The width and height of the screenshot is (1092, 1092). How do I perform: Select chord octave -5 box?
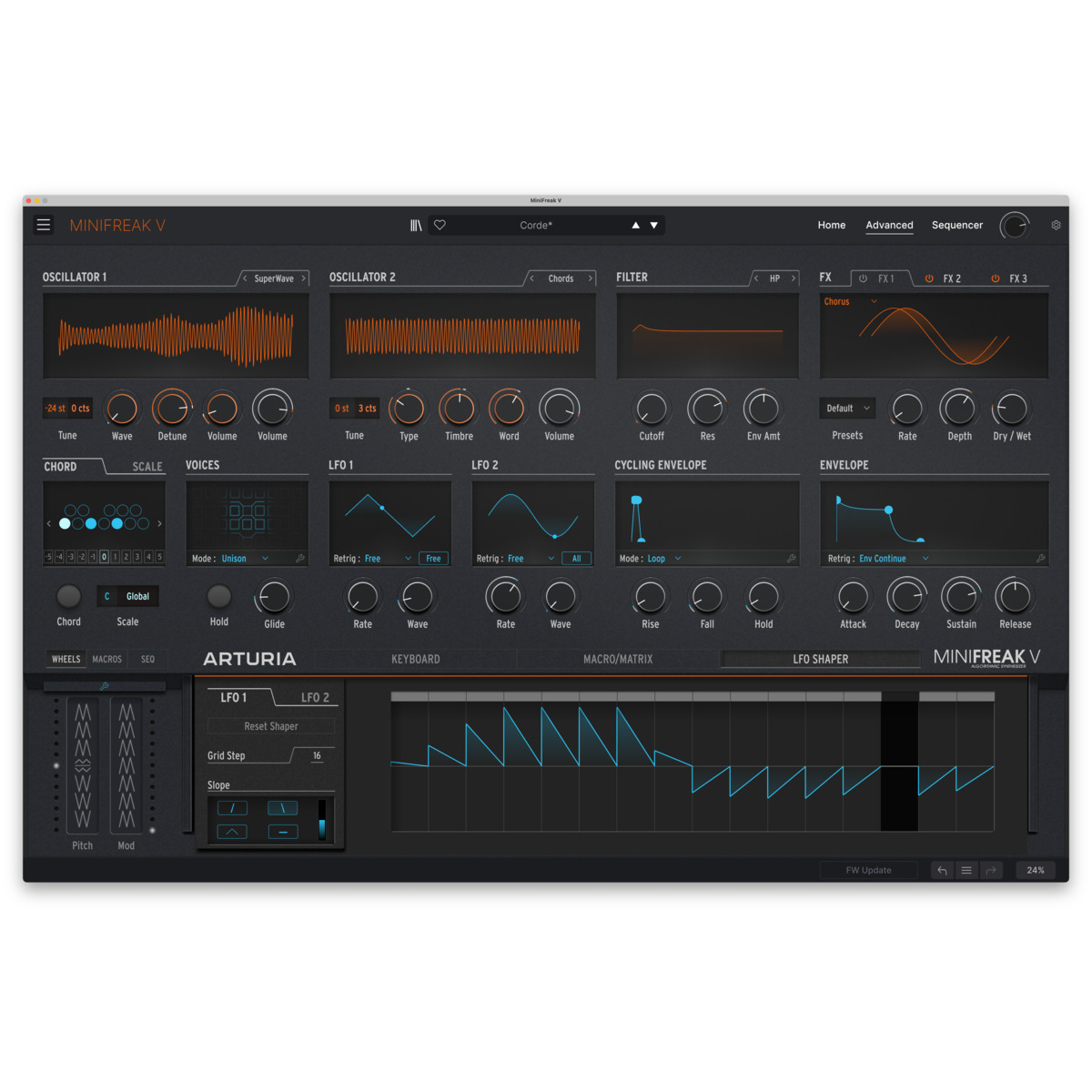48,557
